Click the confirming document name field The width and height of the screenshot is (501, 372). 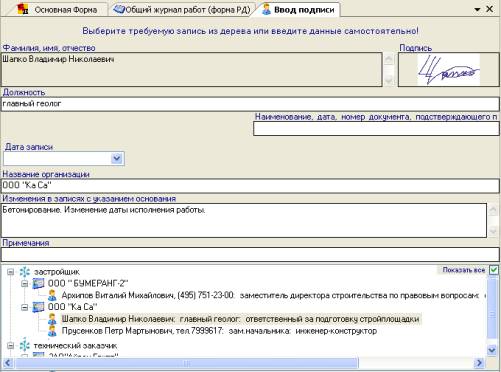coord(376,129)
